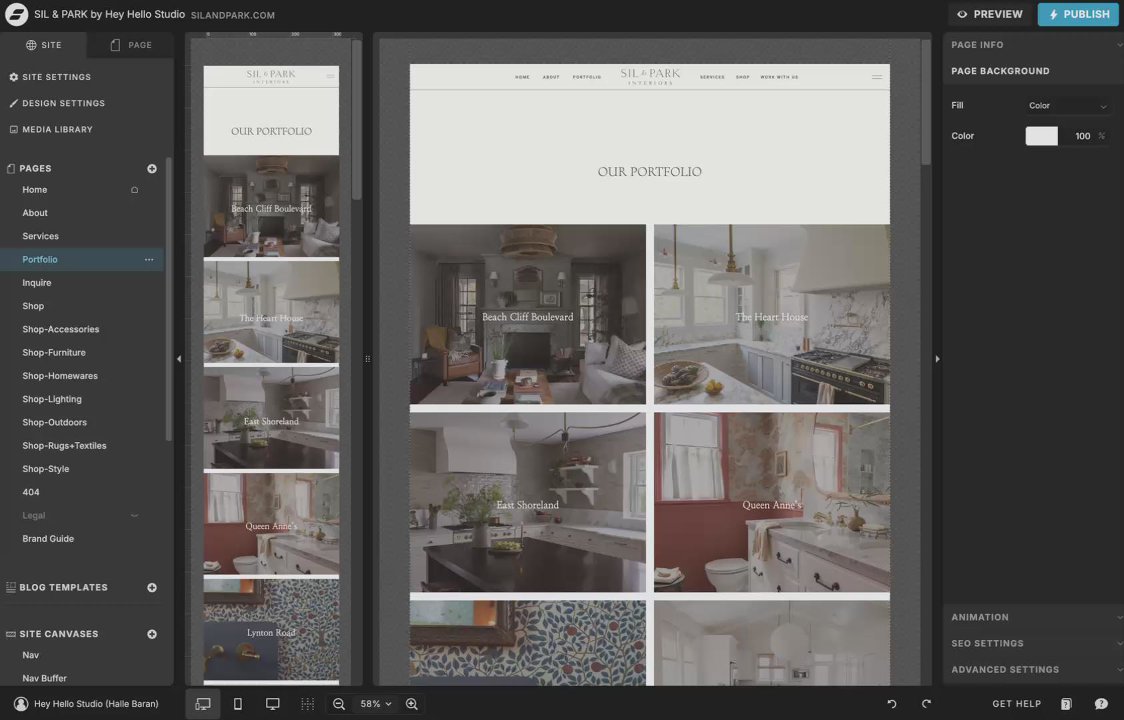1124x720 pixels.
Task: Open the 58% zoom level dropdown
Action: [376, 704]
